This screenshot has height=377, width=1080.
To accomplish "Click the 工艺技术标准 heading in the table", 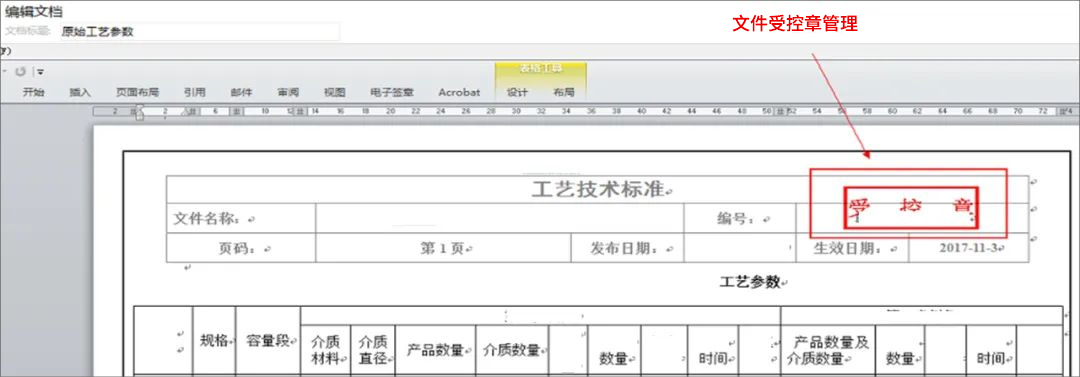I will (599, 190).
